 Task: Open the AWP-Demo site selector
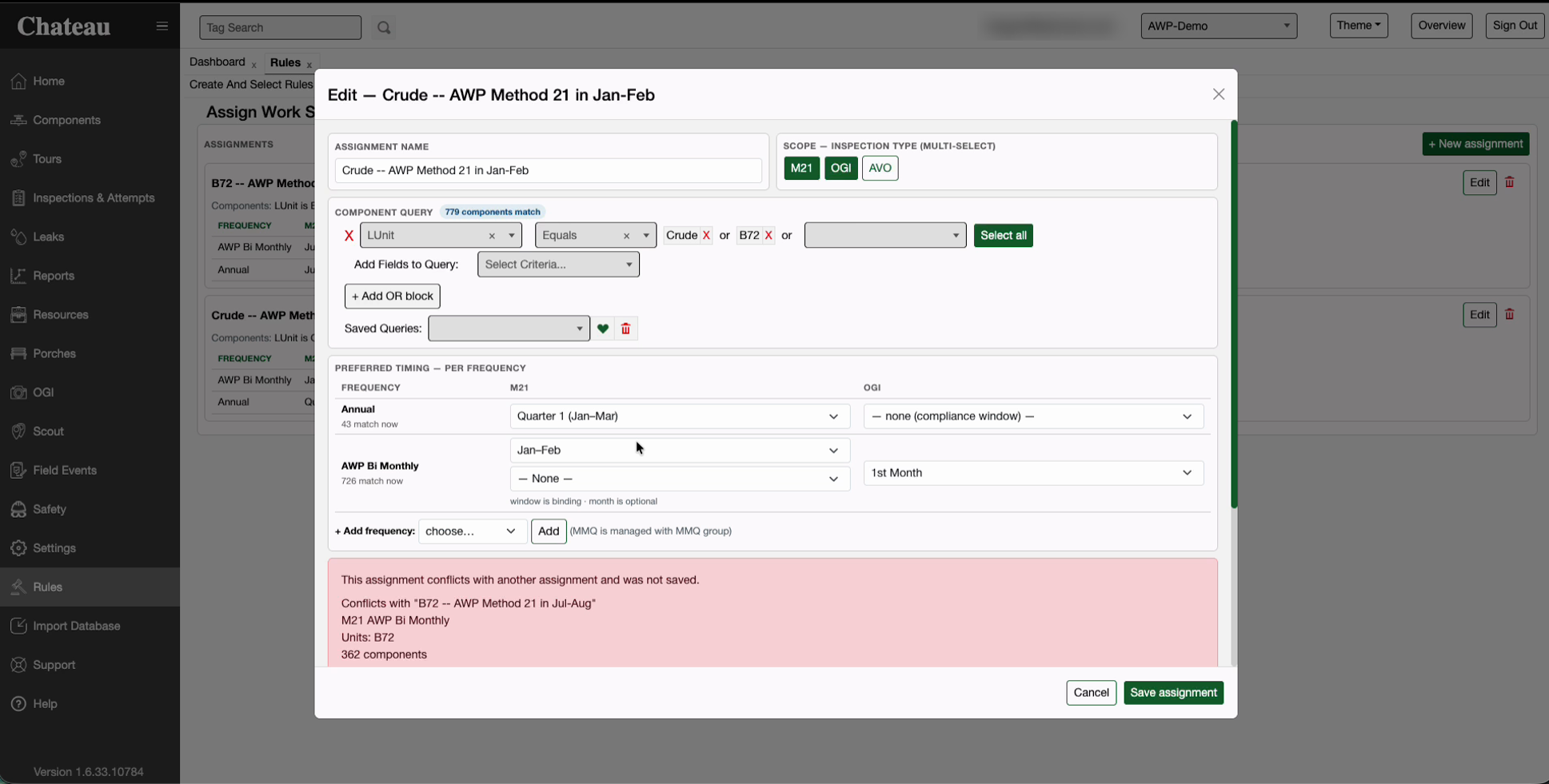pyautogui.click(x=1219, y=26)
